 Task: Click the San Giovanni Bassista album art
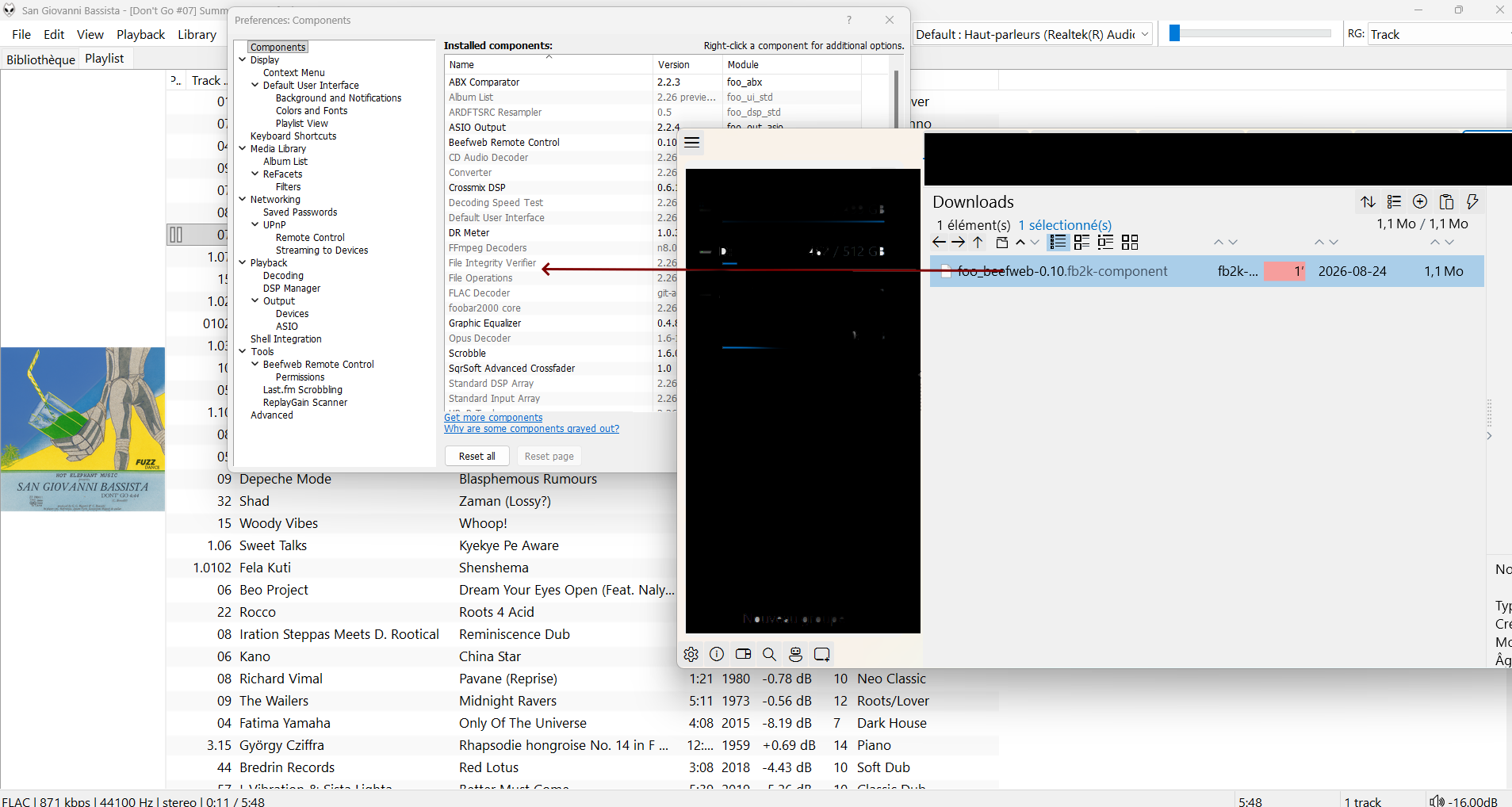(82, 429)
